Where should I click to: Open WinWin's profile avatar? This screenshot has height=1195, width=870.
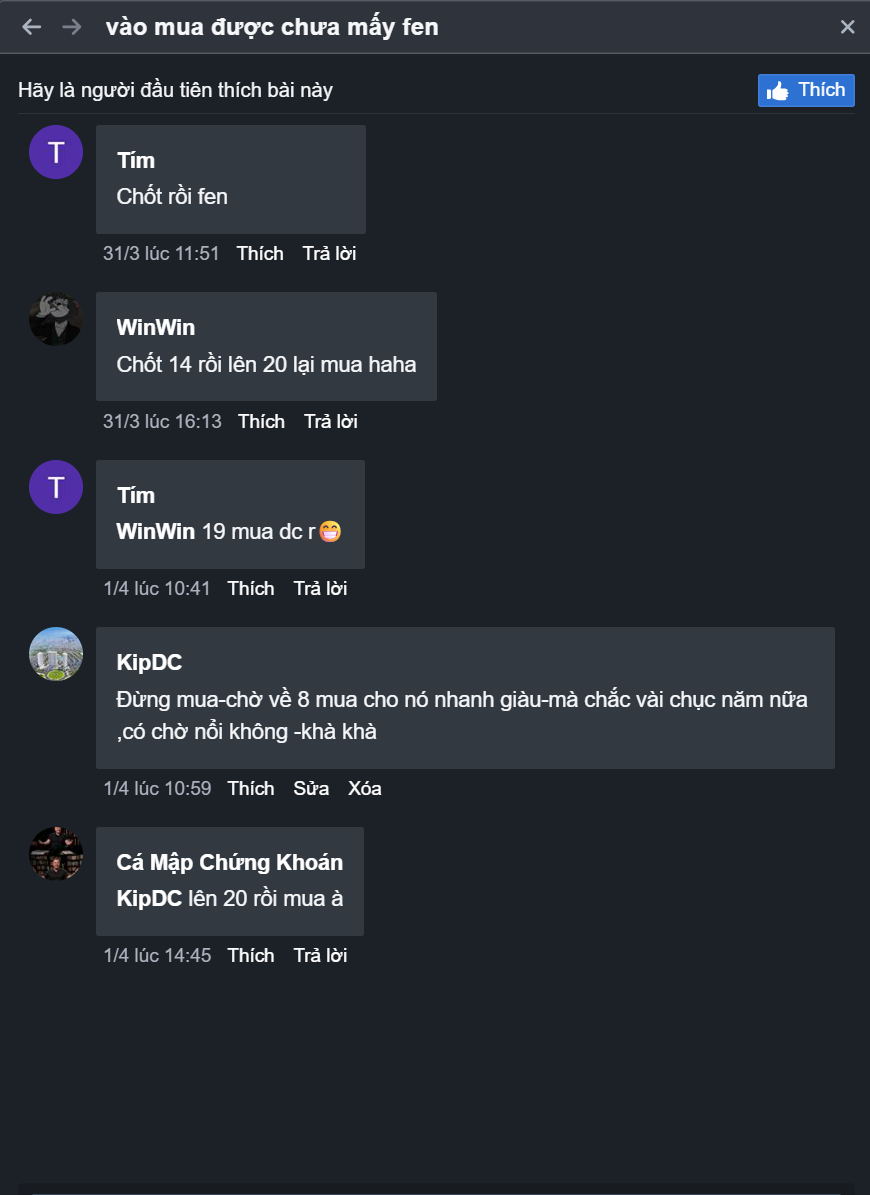click(x=56, y=319)
